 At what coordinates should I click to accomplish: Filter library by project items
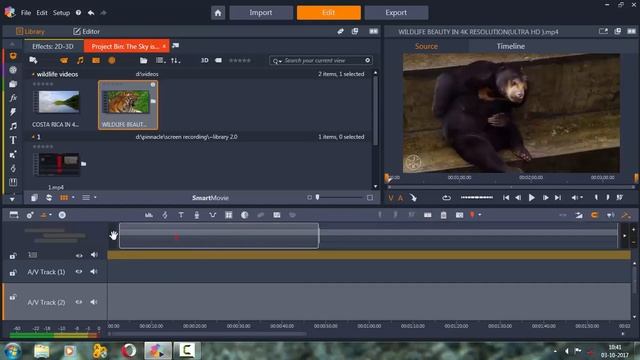(x=112, y=60)
